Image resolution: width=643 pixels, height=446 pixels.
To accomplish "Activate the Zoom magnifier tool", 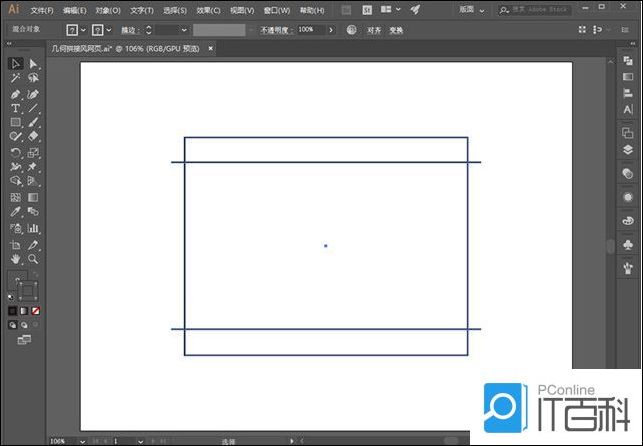I will point(33,258).
